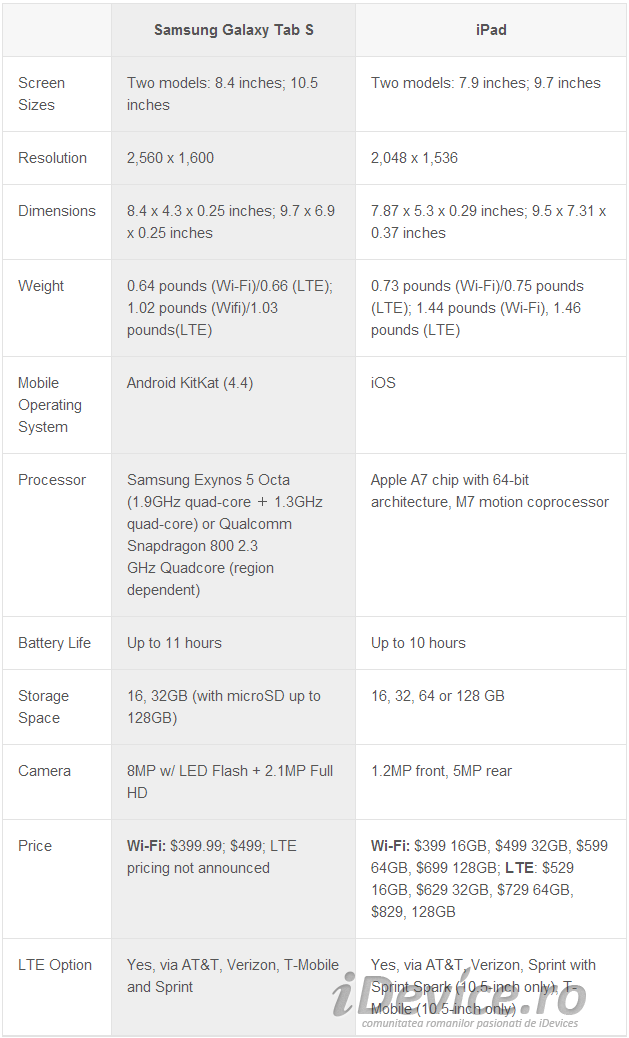This screenshot has height=1038, width=629.
Task: Click the Storage Space row label
Action: 44,707
